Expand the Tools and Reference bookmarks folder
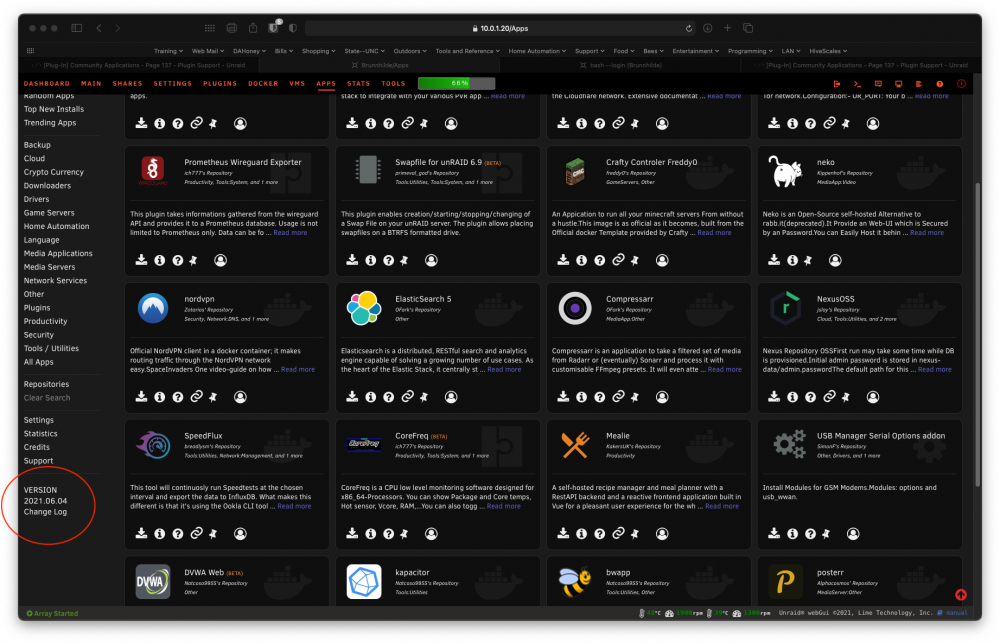The image size is (1000, 643). pos(467,51)
